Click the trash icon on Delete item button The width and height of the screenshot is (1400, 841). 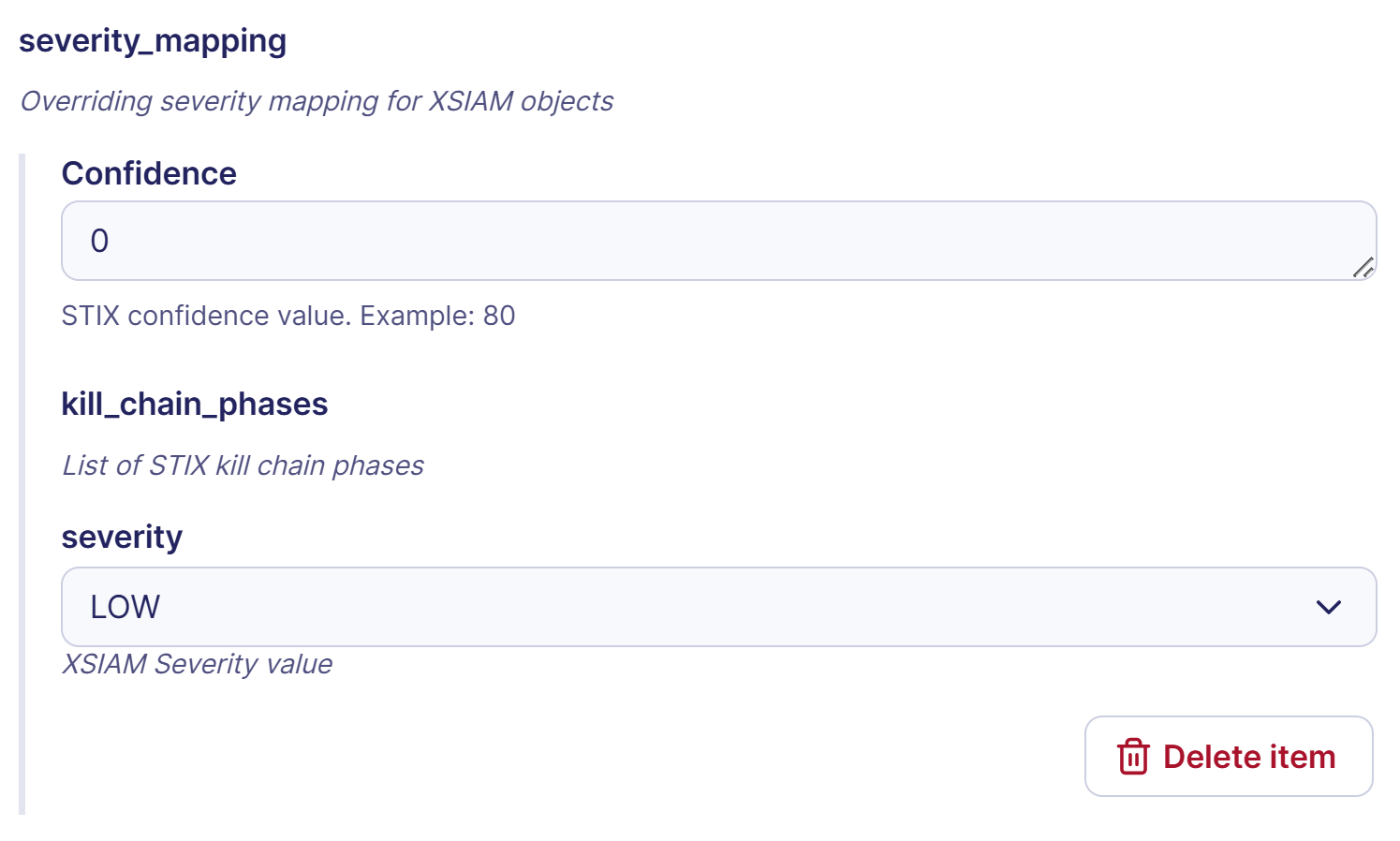[1134, 757]
